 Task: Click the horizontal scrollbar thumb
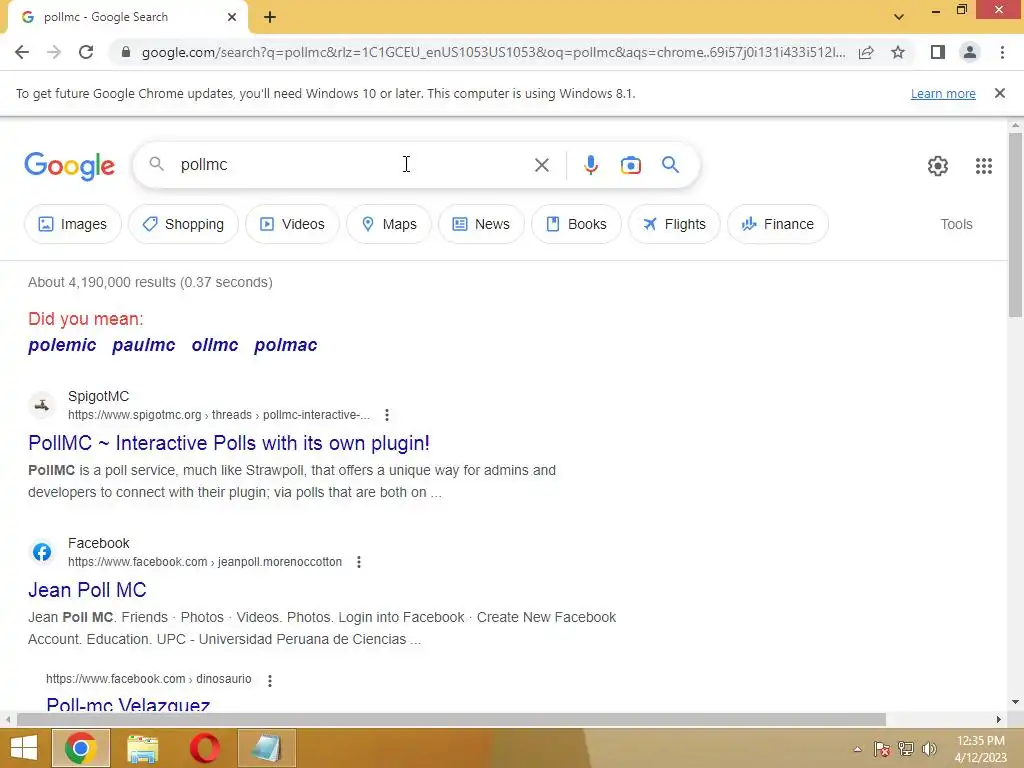coord(451,720)
